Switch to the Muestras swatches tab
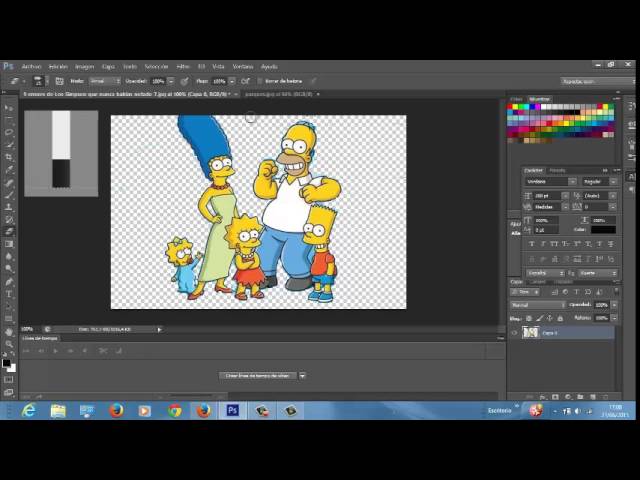 coord(539,99)
